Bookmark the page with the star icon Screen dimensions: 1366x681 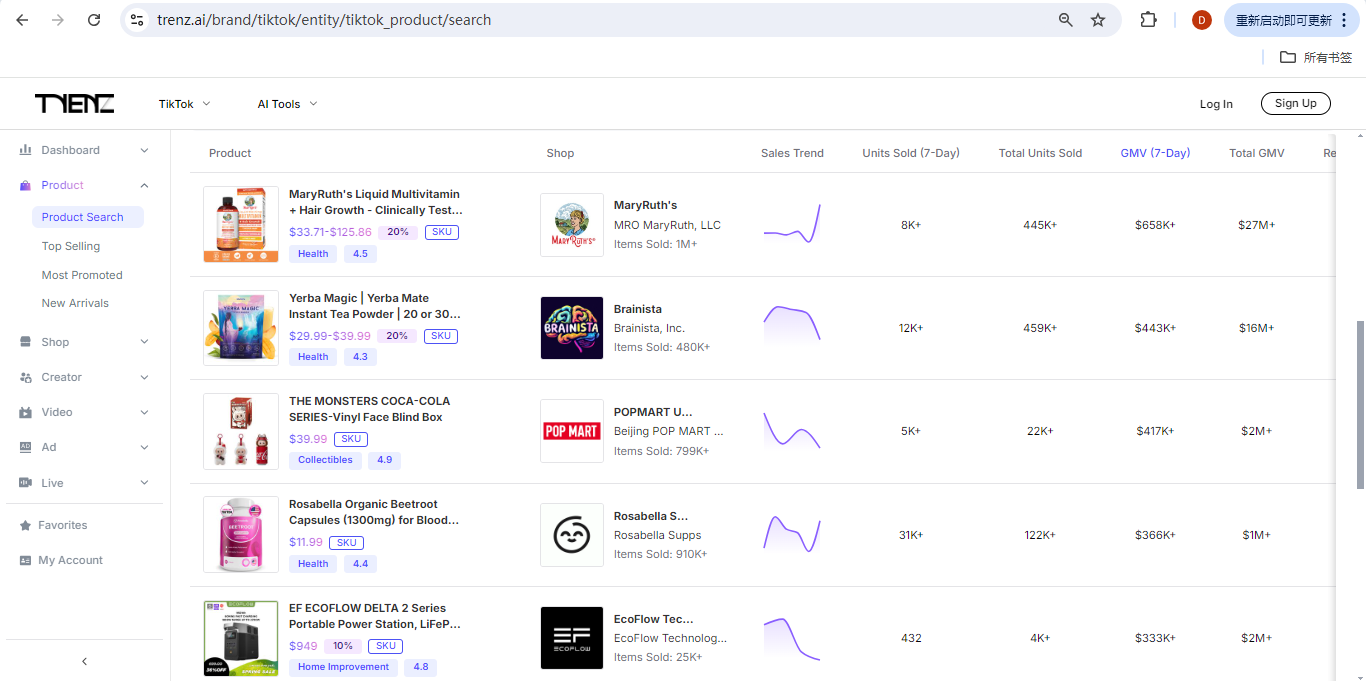click(1098, 20)
